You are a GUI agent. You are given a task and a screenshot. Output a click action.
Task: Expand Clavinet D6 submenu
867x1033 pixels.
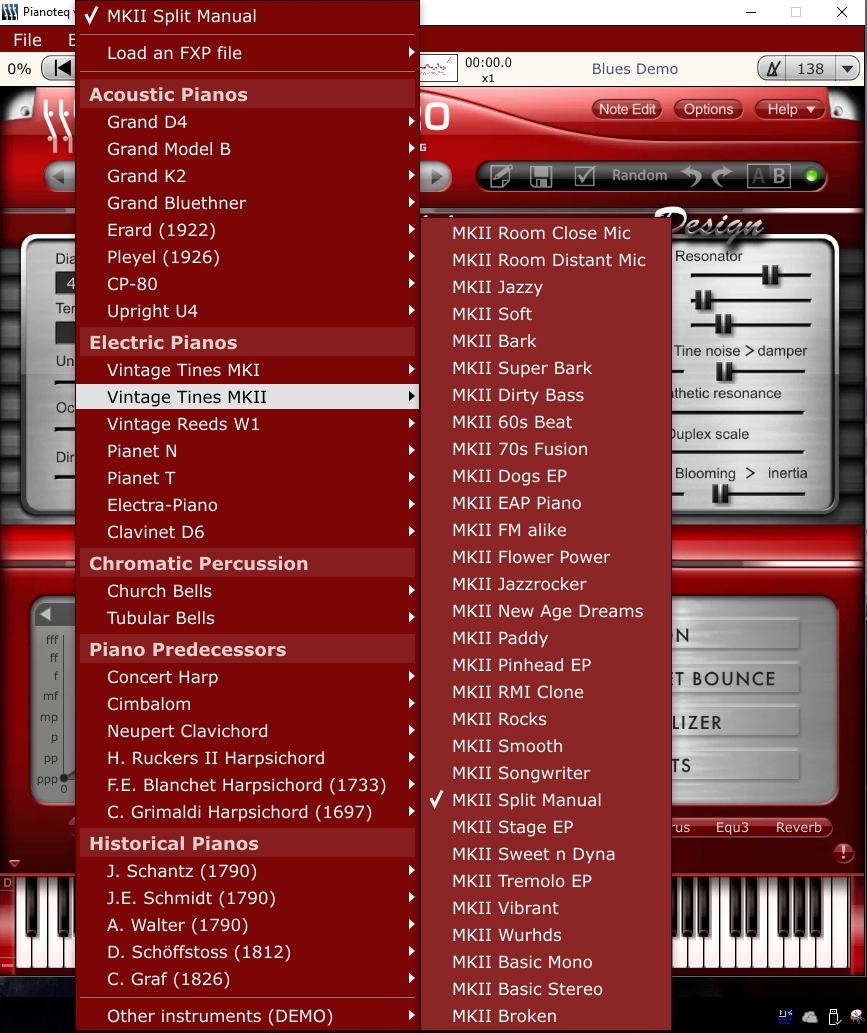pyautogui.click(x=248, y=532)
